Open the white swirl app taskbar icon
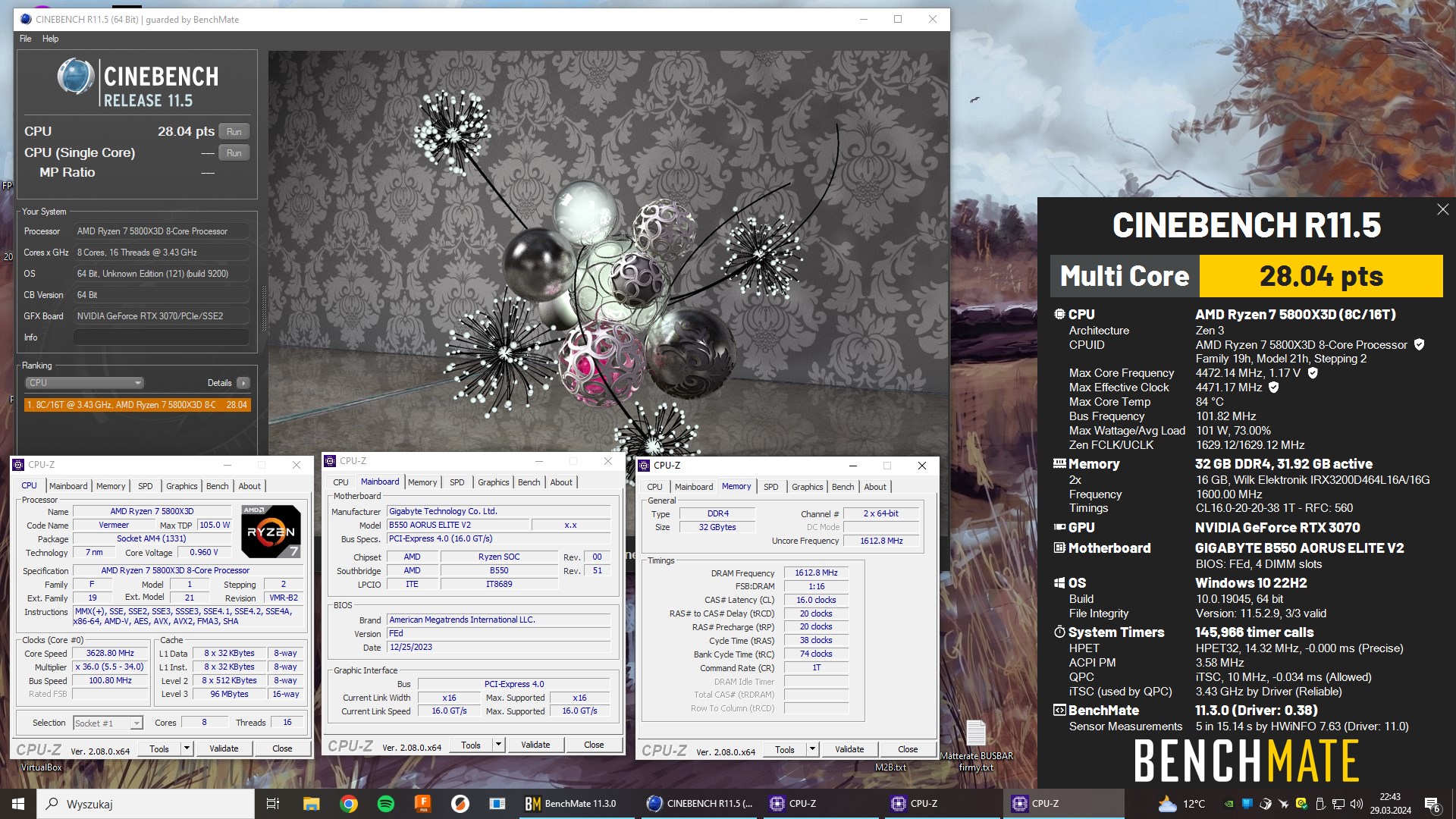Image resolution: width=1456 pixels, height=819 pixels. [460, 803]
